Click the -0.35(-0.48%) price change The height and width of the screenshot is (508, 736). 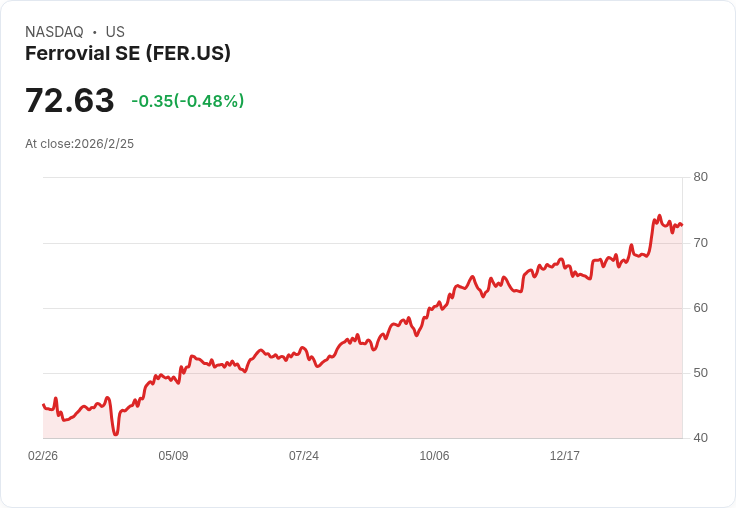tap(188, 101)
